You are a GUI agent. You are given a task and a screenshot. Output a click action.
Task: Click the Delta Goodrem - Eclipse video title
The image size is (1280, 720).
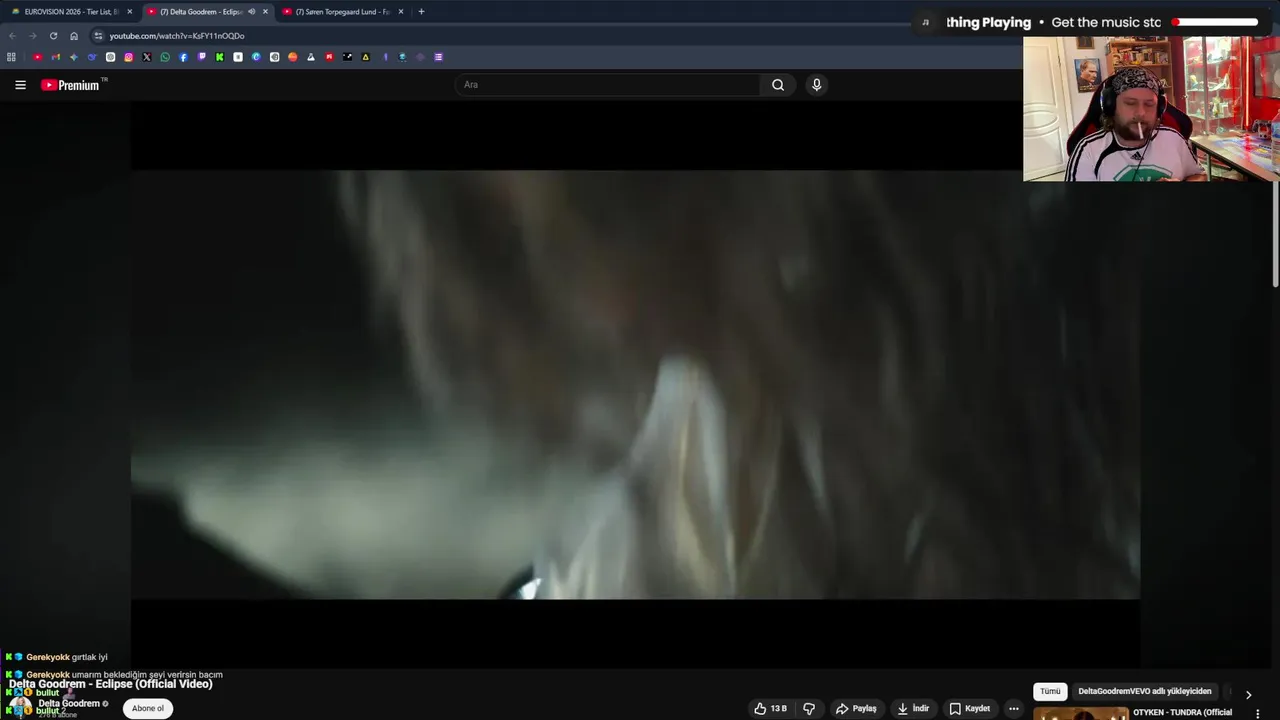click(111, 684)
